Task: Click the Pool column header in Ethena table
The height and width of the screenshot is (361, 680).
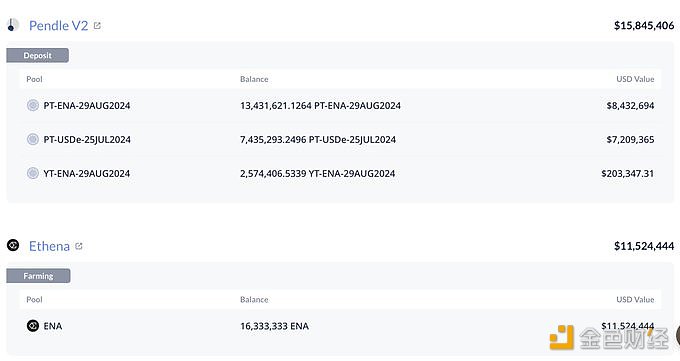Action: click(34, 299)
